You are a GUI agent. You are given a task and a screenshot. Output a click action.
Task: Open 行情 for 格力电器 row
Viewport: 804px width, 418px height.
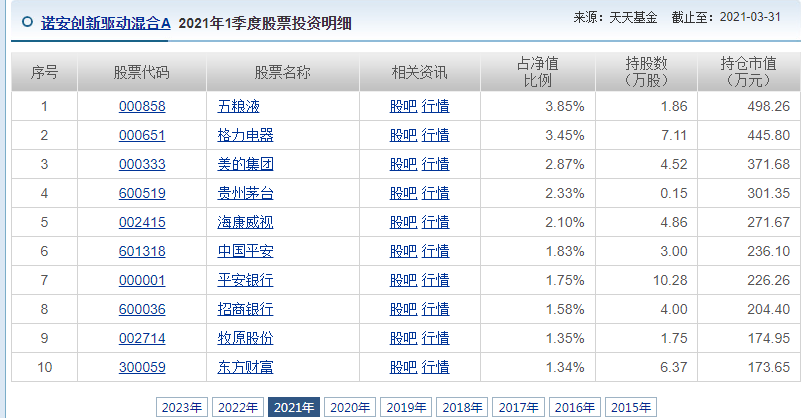435,135
